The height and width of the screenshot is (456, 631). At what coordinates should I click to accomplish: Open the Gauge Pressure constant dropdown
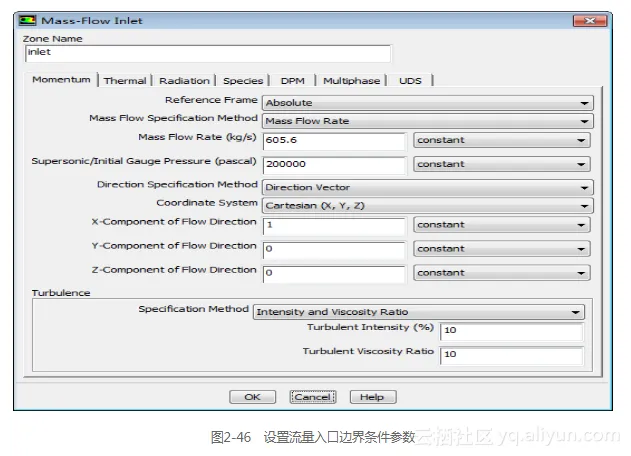(x=502, y=164)
